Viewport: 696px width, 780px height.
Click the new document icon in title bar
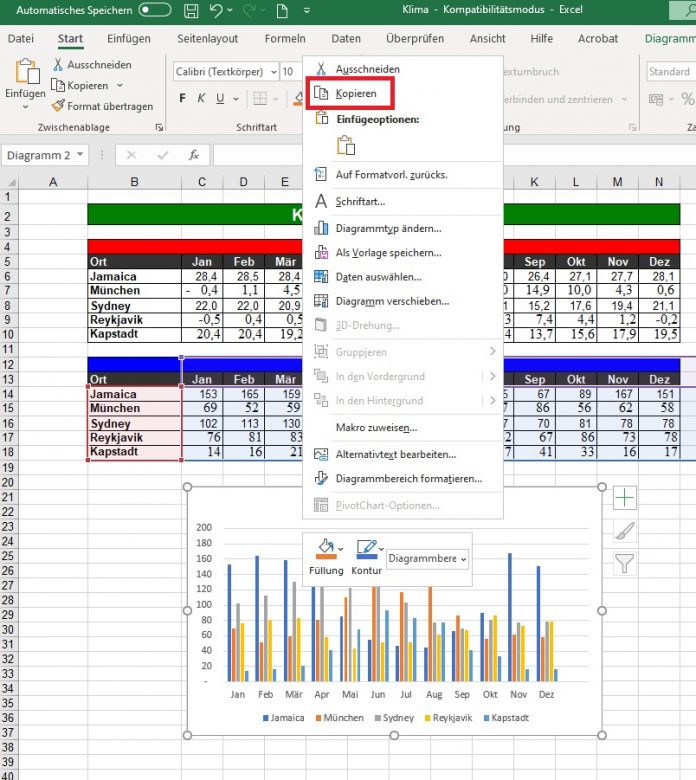pos(282,10)
